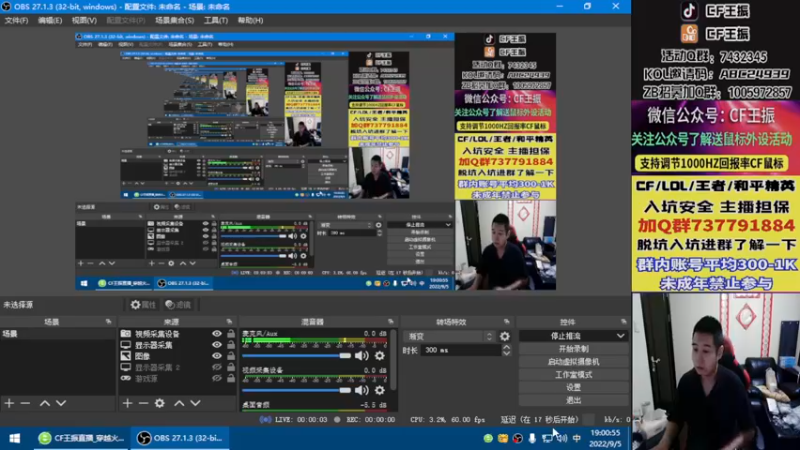
Task: Open the 场景集合(S) menu
Action: [174, 20]
